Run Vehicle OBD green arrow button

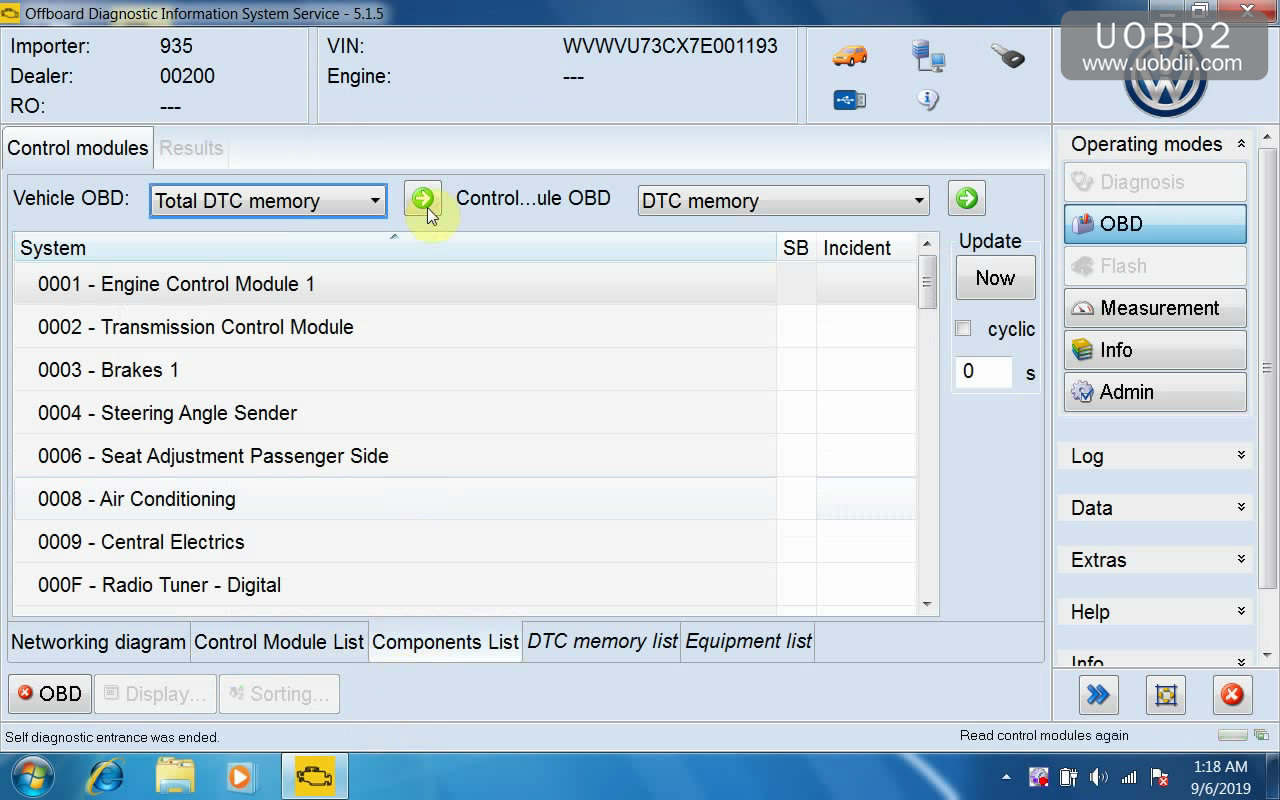point(423,199)
